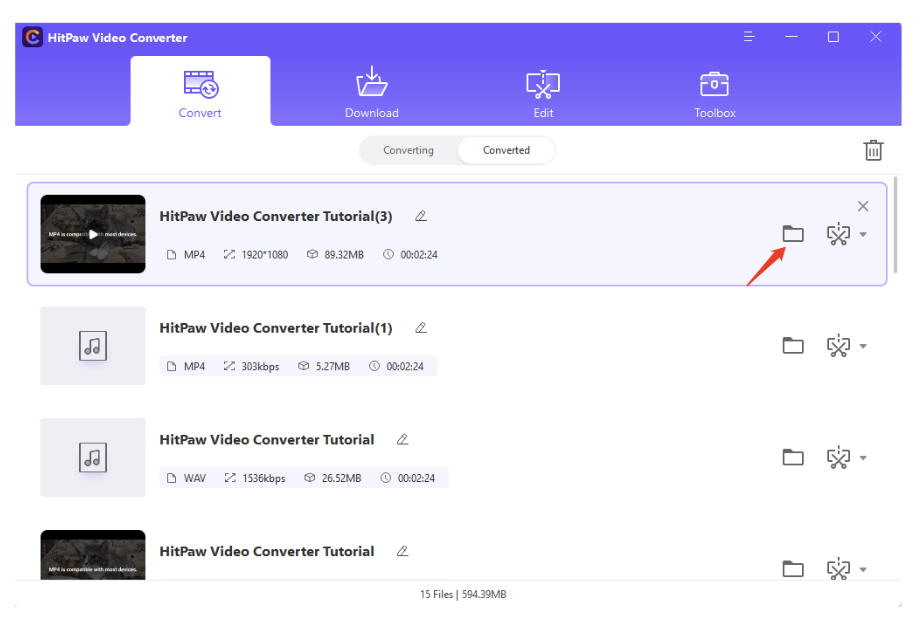Maximize the HitPaw Video Converter window
This screenshot has width=920, height=636.
point(833,37)
